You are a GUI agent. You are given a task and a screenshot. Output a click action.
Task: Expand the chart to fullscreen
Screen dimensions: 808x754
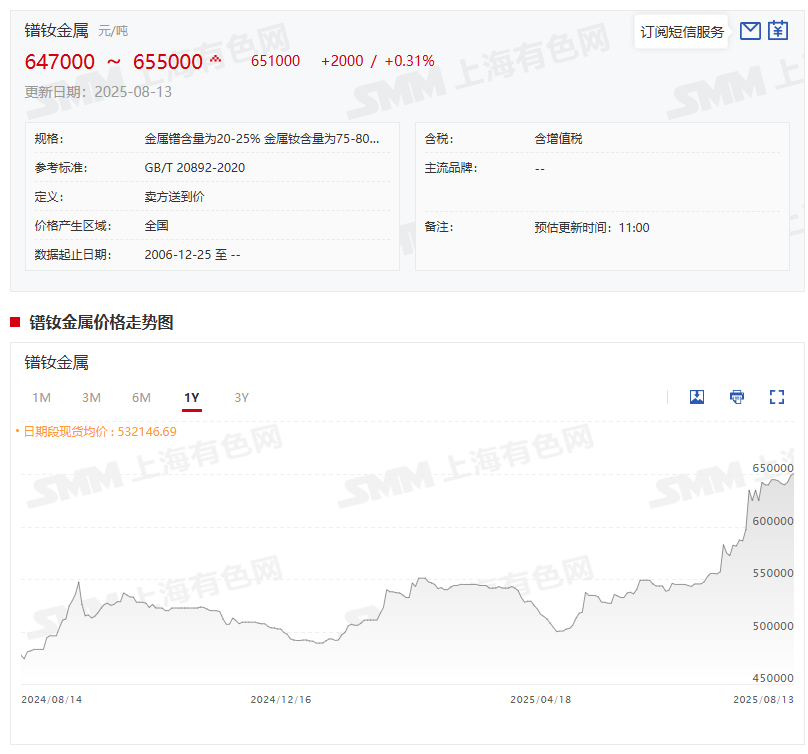777,397
